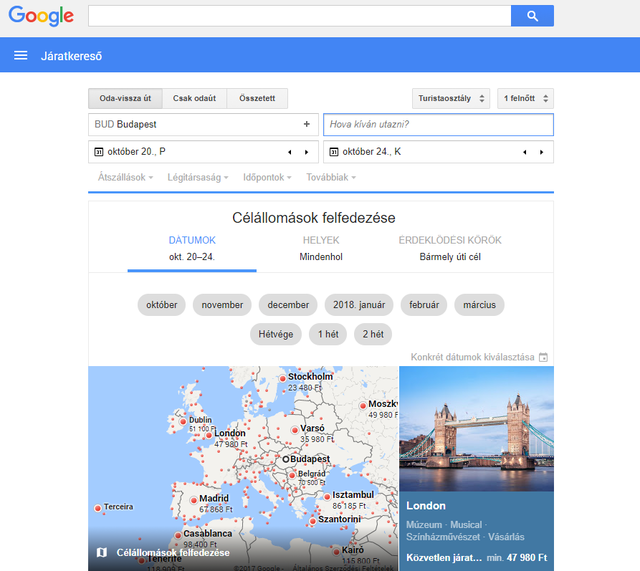Switch to the DÁTUMOK tab
This screenshot has width=640, height=571.
(x=192, y=249)
